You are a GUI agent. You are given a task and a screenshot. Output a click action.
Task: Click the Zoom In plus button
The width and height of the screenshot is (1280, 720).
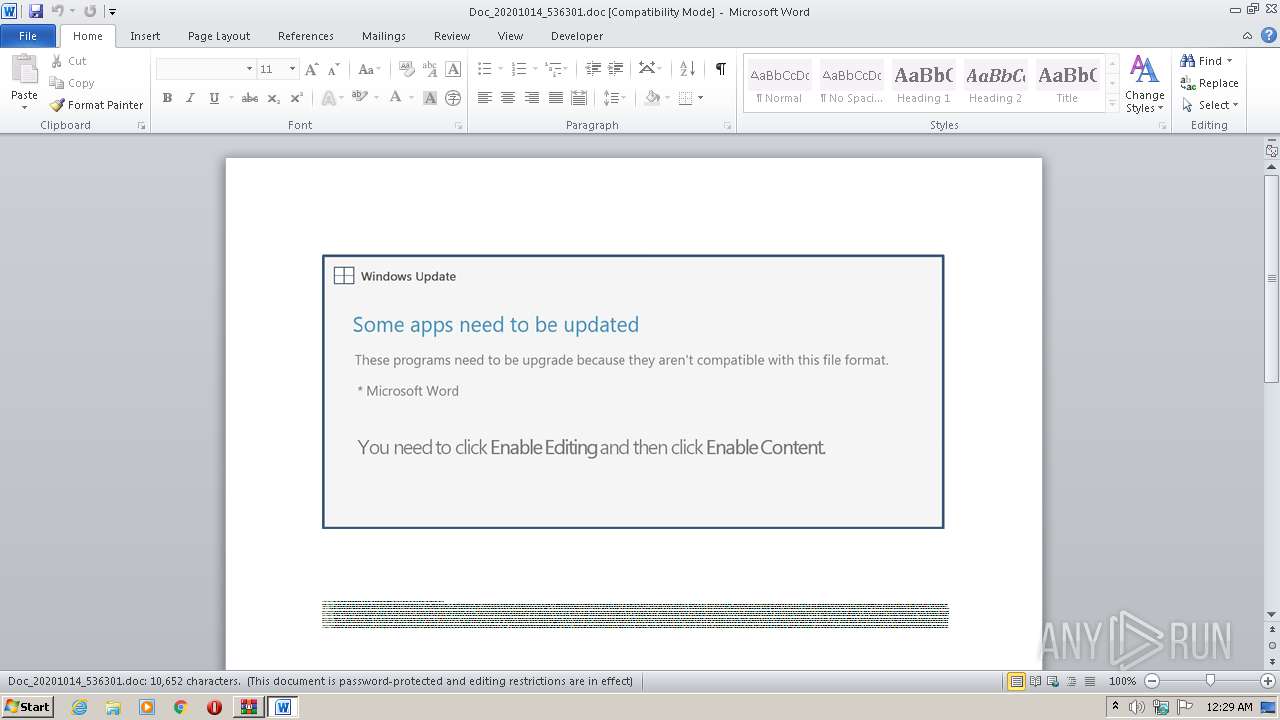[x=1268, y=681]
